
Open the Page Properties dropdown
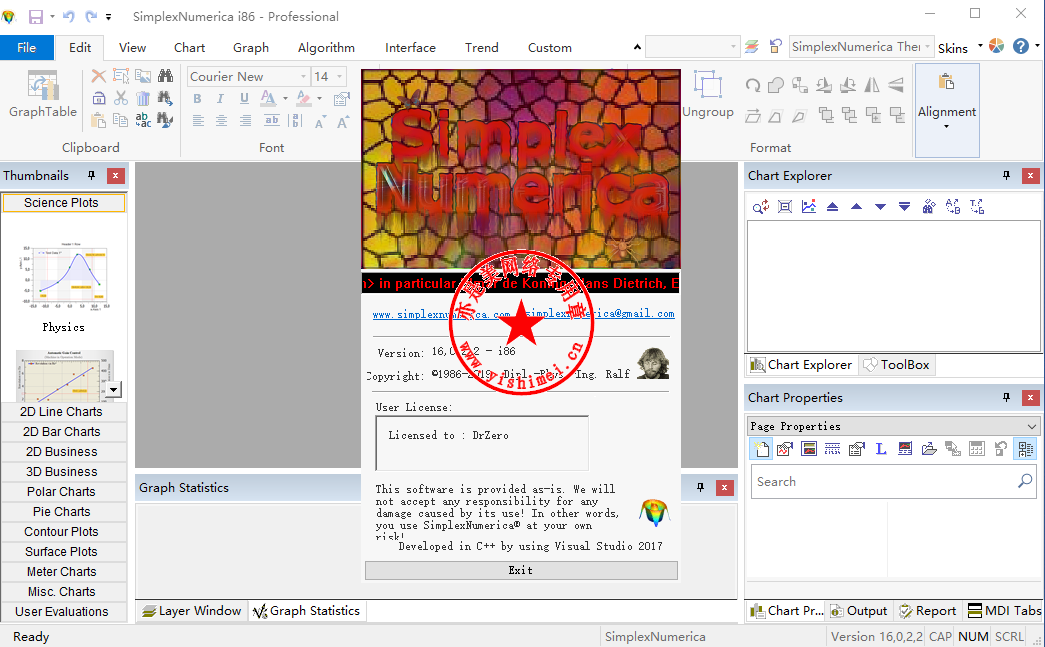click(1032, 426)
